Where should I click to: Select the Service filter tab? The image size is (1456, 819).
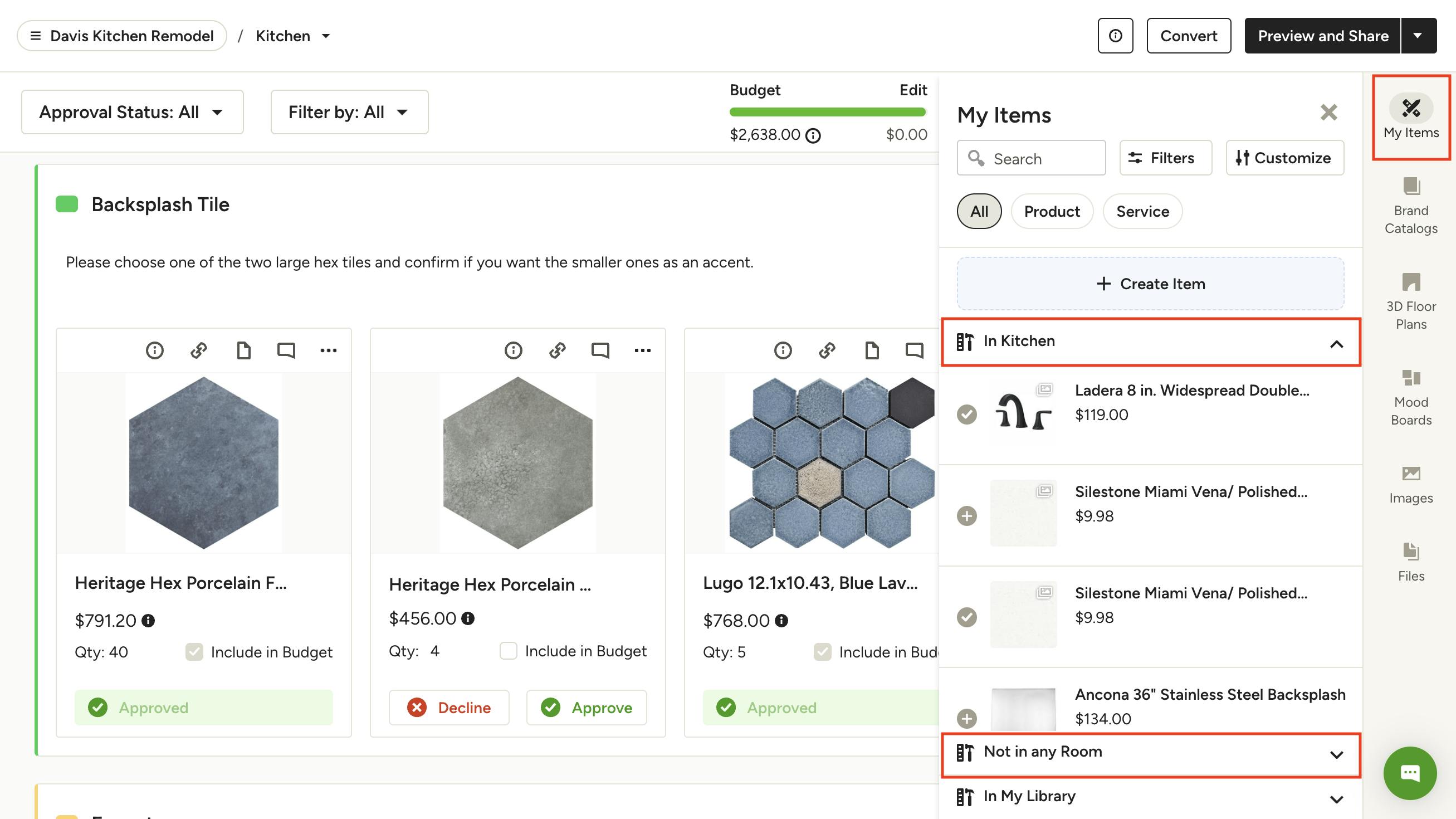(1142, 211)
